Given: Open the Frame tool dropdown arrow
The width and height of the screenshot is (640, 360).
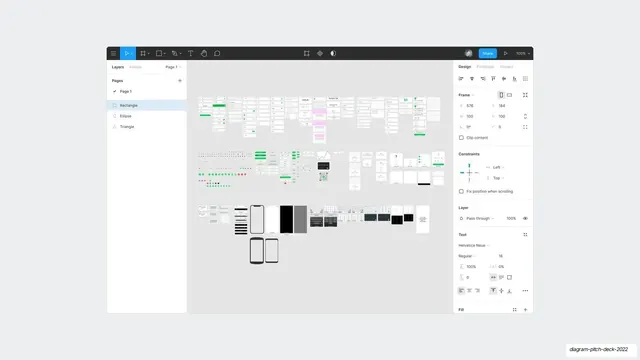Looking at the screenshot, I should pyautogui.click(x=149, y=53).
